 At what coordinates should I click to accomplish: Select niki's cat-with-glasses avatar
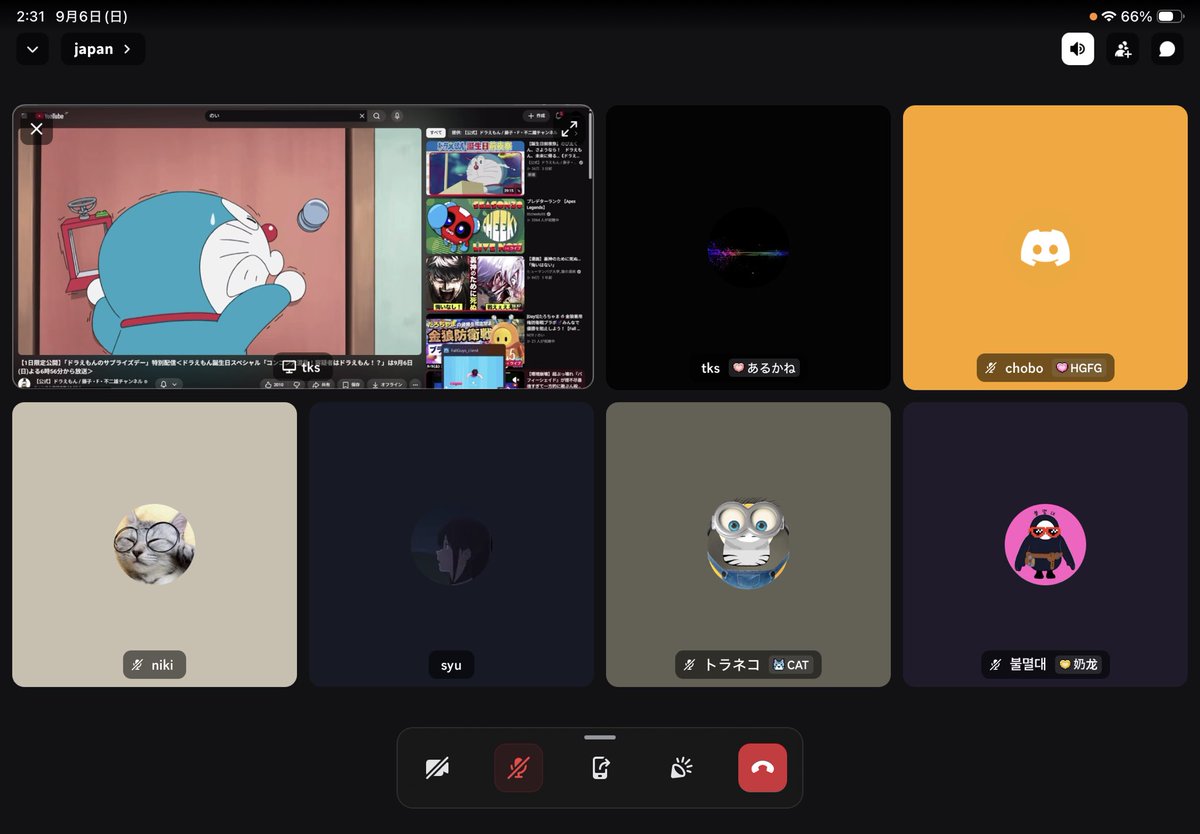coord(154,545)
